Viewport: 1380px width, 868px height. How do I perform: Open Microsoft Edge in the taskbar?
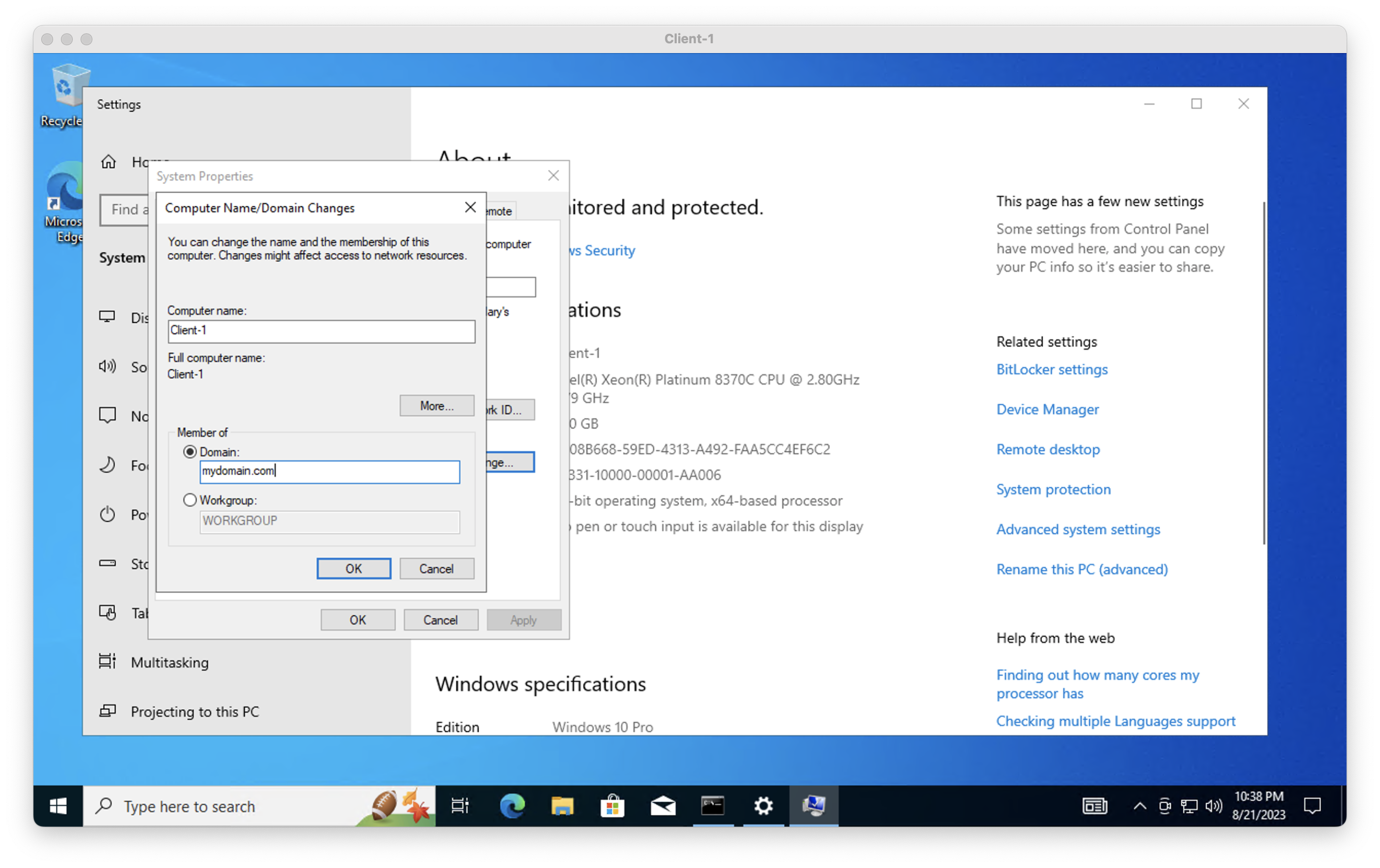512,806
